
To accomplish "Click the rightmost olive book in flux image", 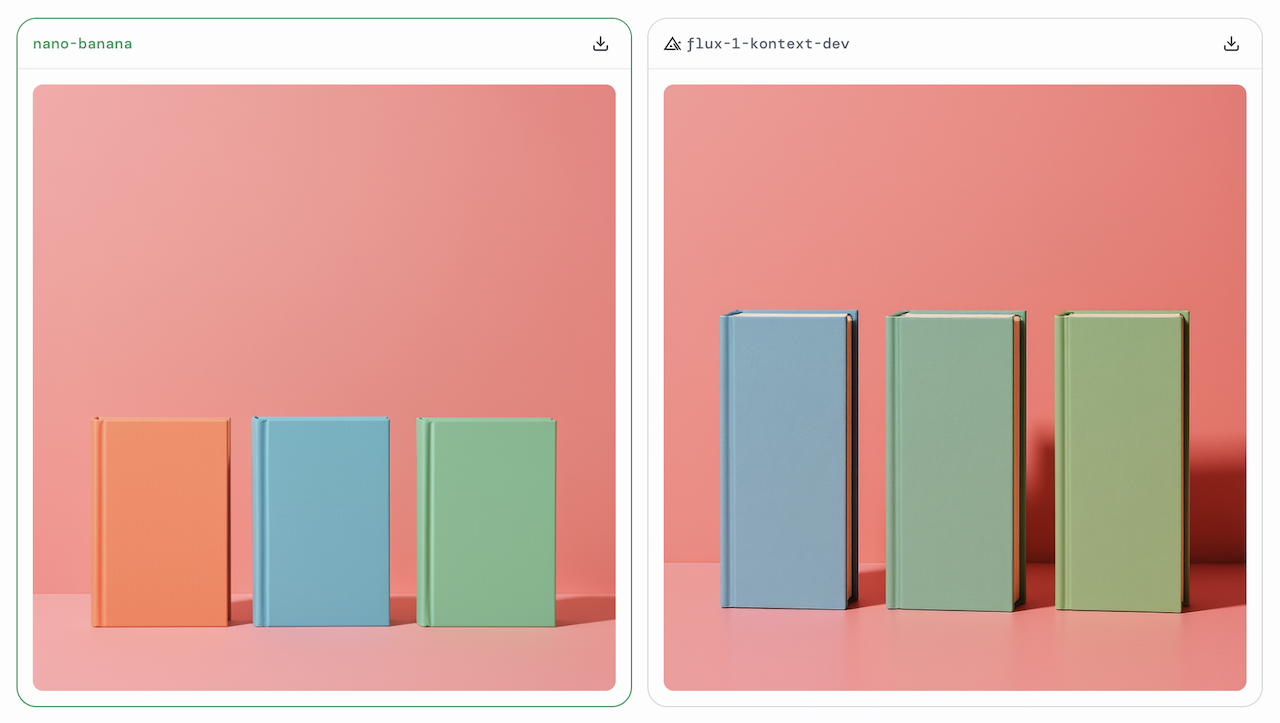I will [x=1122, y=461].
